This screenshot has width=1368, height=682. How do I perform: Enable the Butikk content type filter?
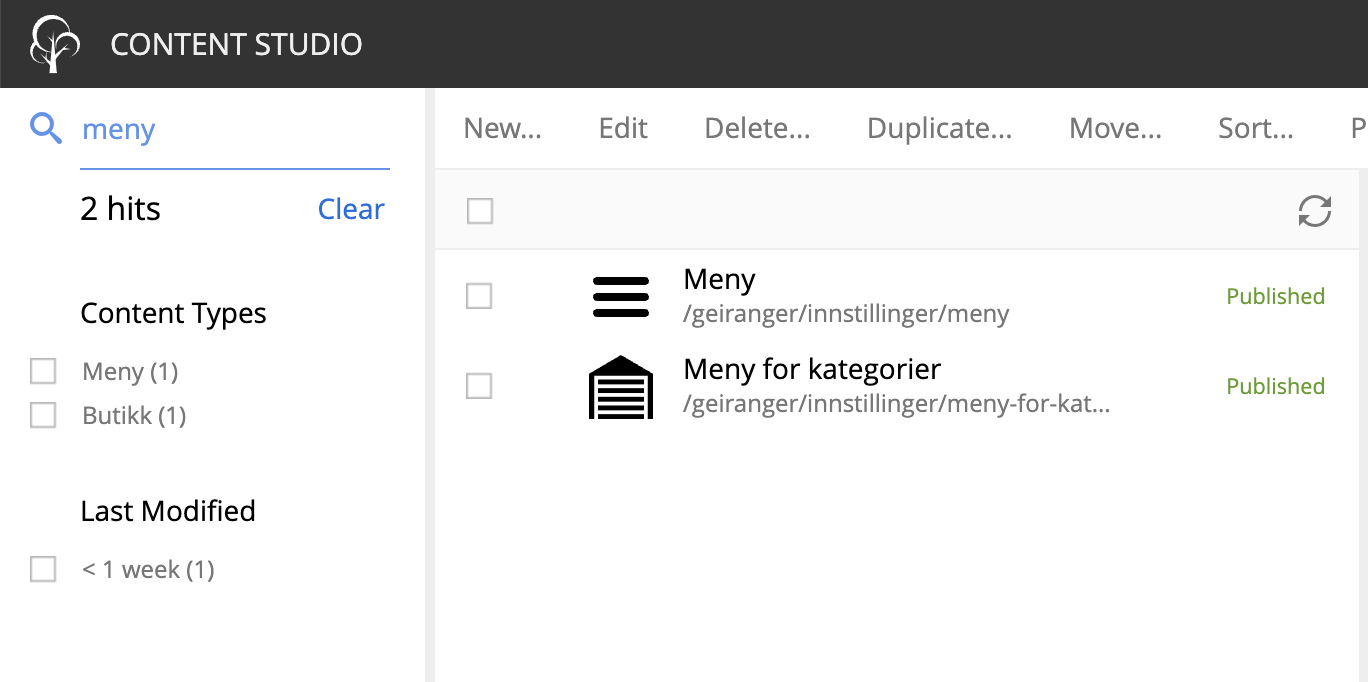pos(43,415)
